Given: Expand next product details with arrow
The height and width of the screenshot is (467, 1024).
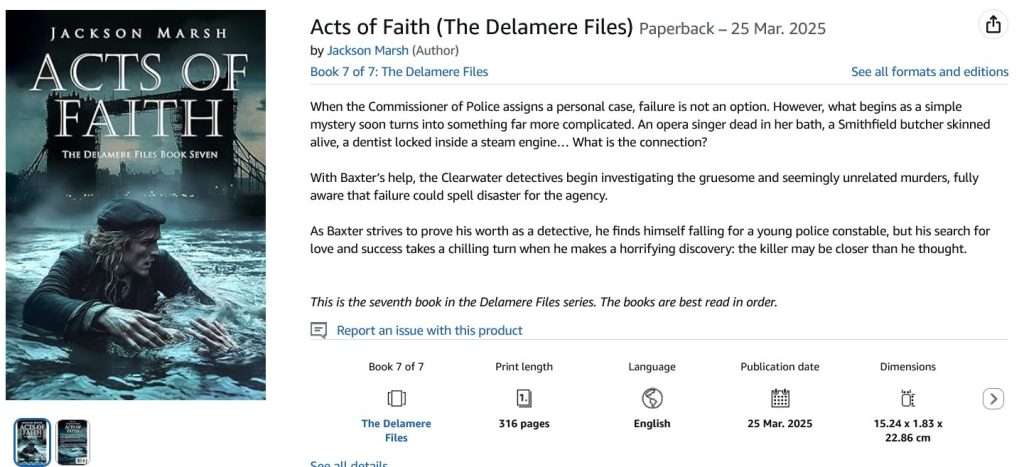Looking at the screenshot, I should (993, 398).
